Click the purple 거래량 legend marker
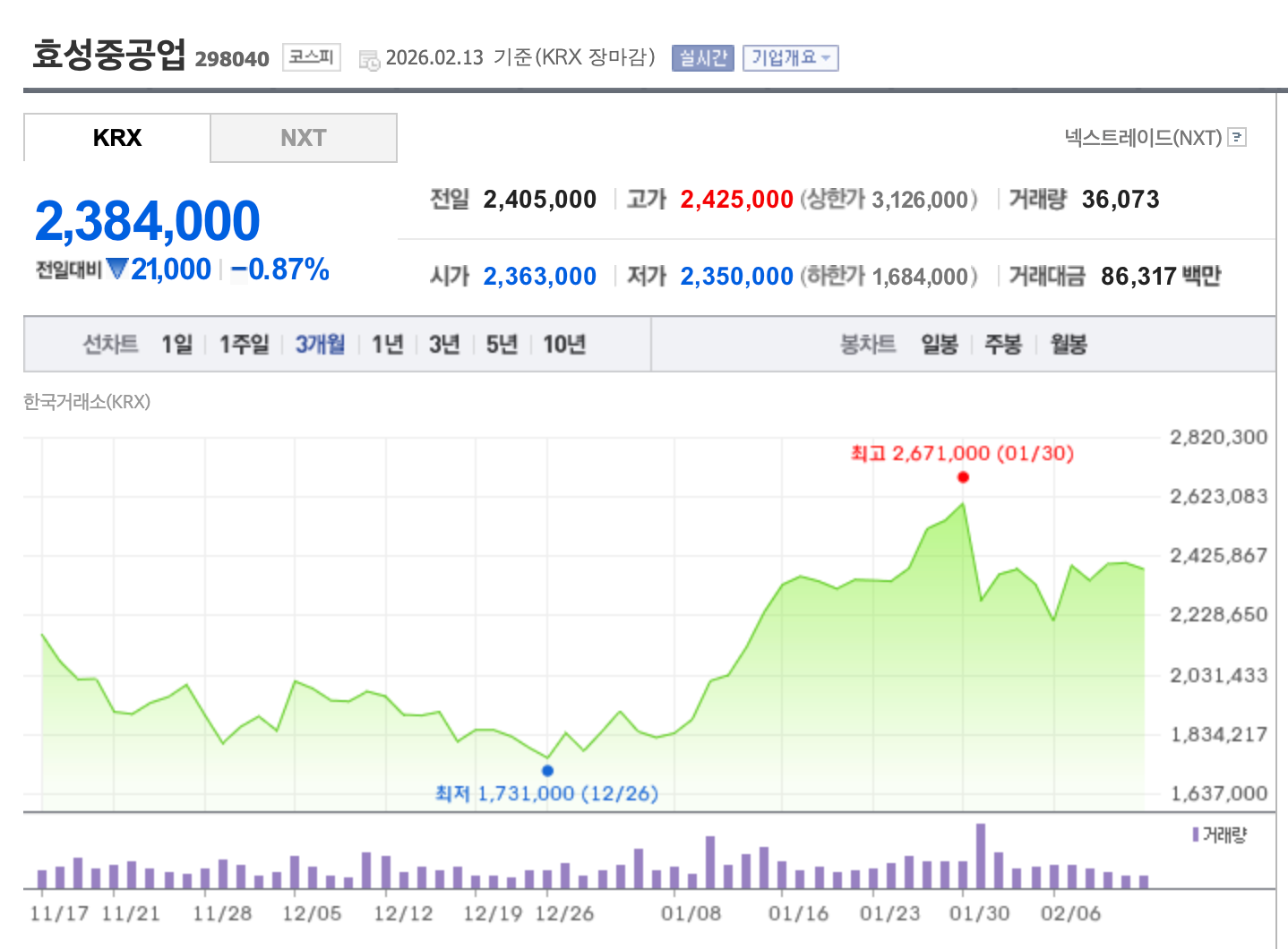 pyautogui.click(x=1196, y=834)
